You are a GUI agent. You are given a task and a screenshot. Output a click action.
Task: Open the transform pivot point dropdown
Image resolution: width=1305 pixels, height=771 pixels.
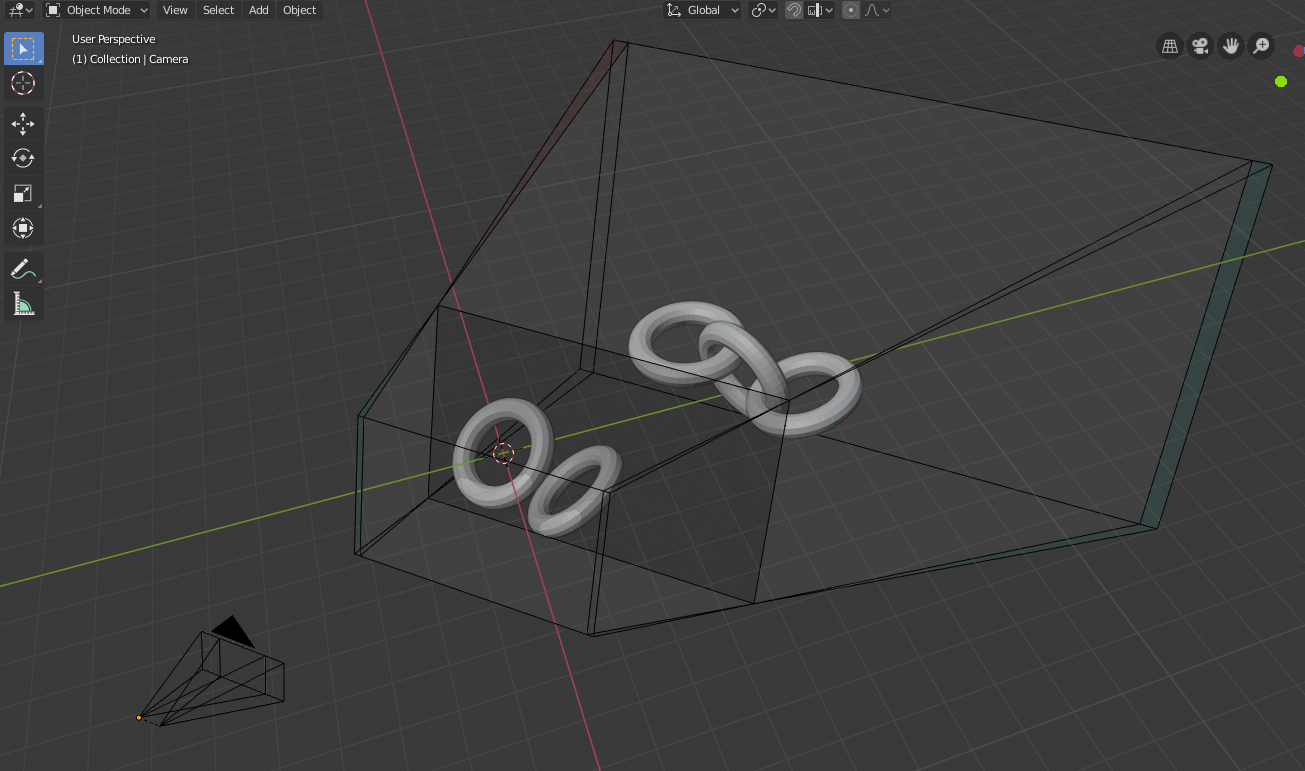[764, 10]
